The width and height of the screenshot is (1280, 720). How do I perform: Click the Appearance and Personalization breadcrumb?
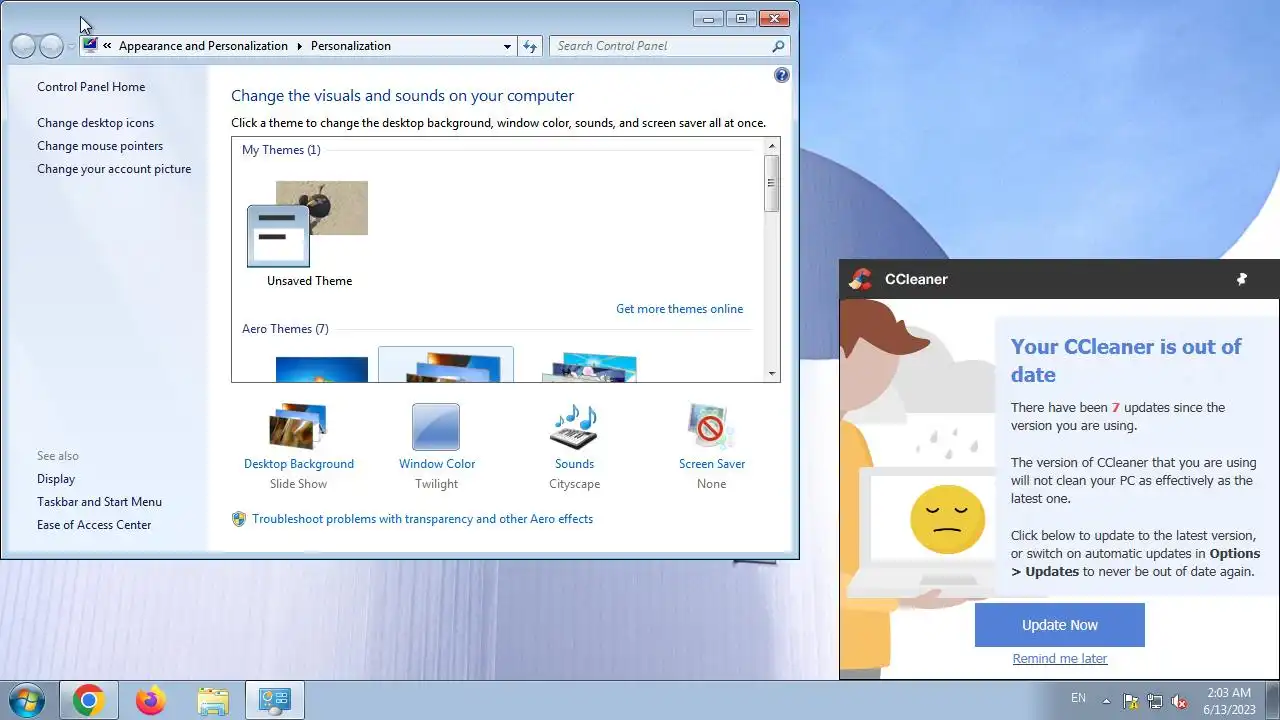[x=203, y=46]
